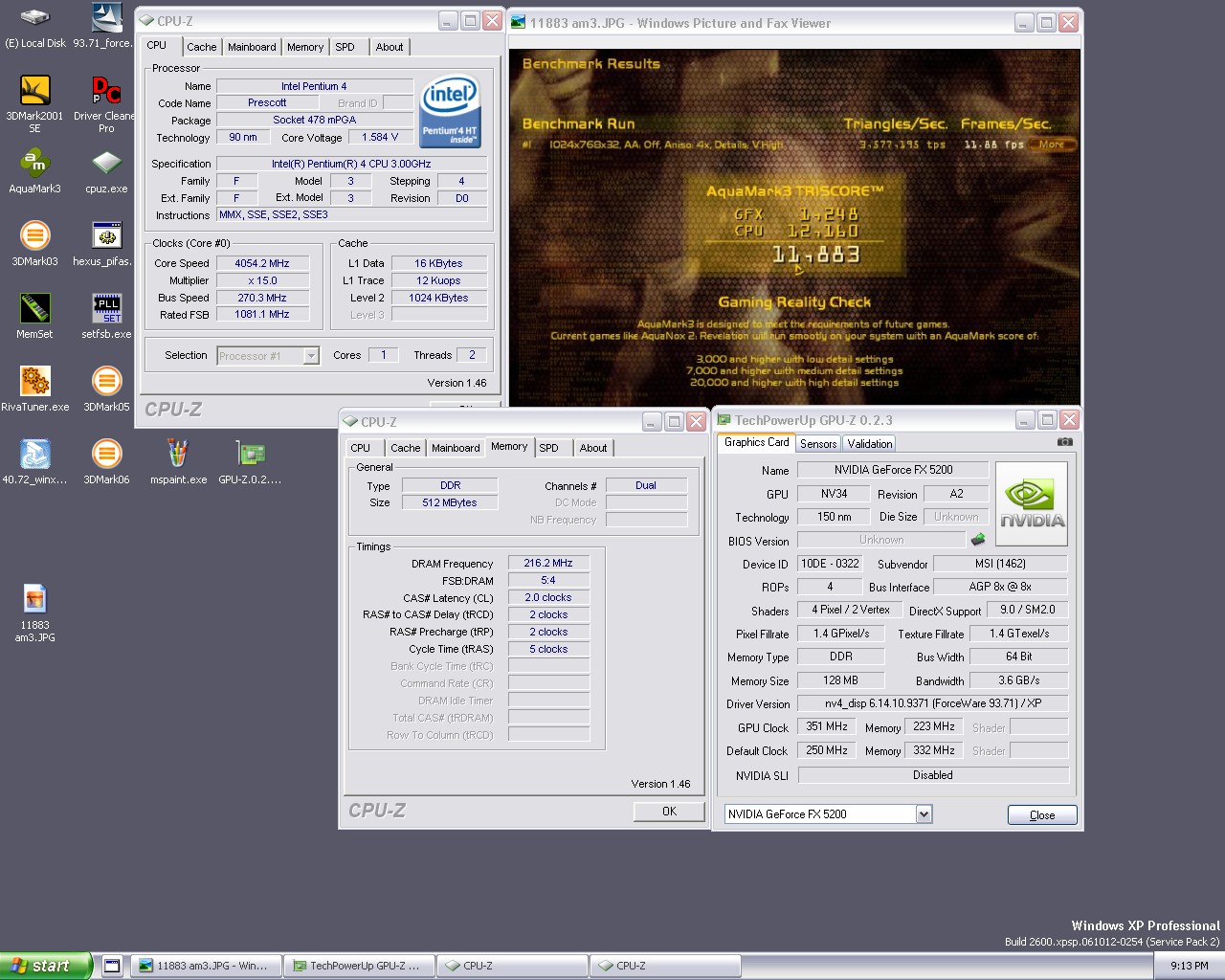Click the NVIDIA logo in GPU-Z
1225x980 pixels.
(1032, 503)
